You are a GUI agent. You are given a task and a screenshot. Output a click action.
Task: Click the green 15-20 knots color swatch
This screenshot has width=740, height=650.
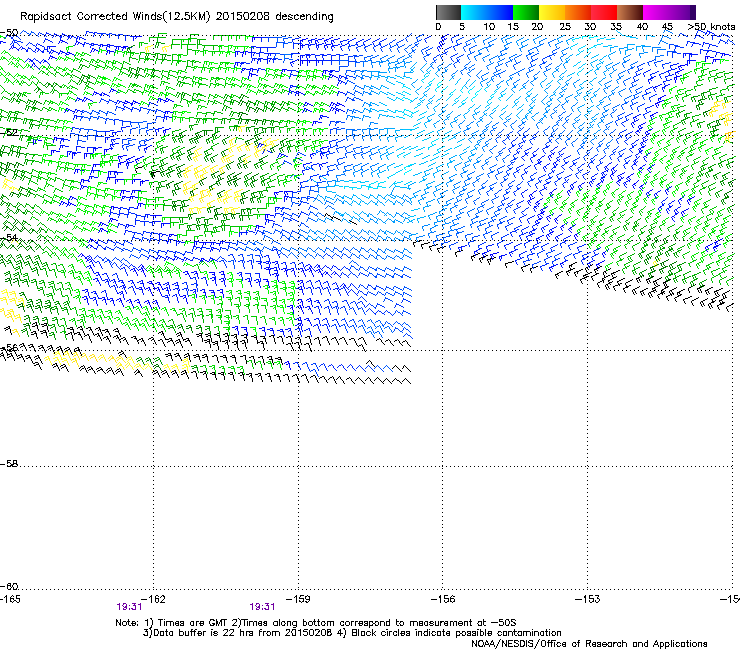[526, 12]
